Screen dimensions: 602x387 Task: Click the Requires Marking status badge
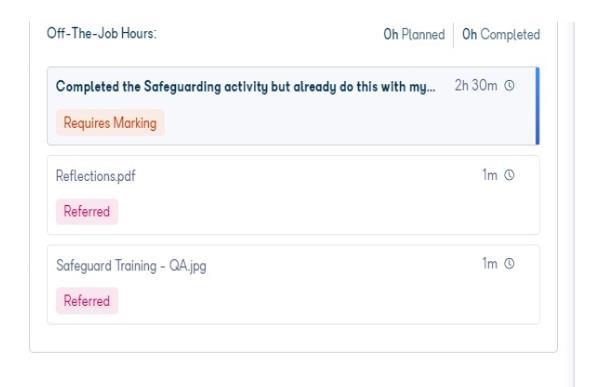[110, 123]
